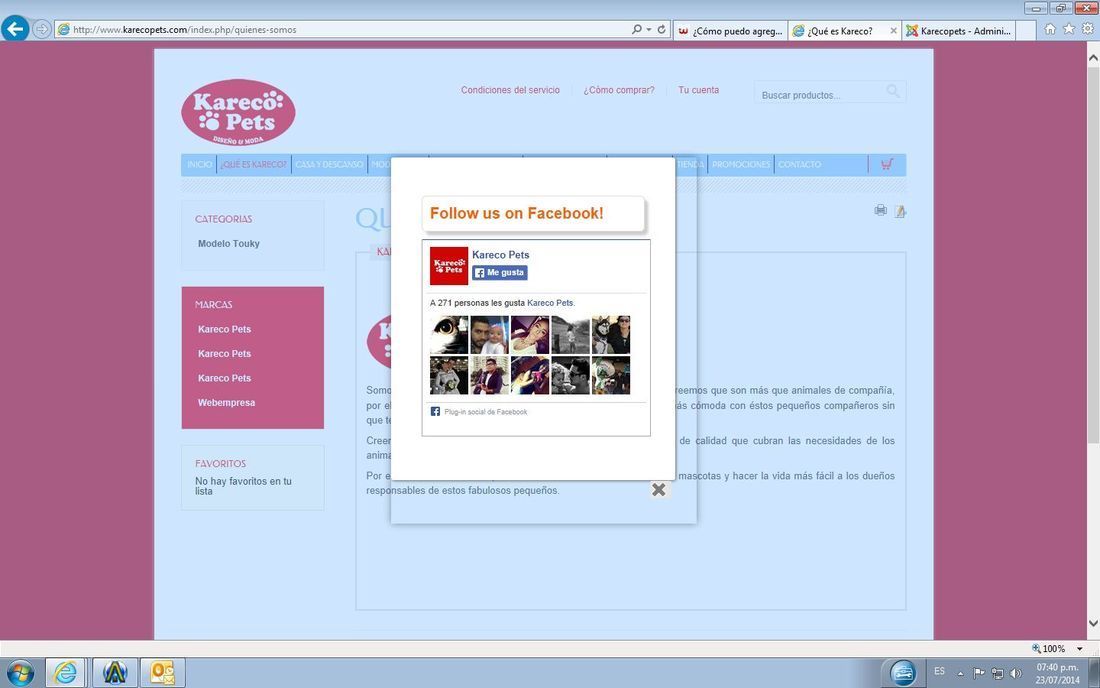
Task: Click the scroll down arrow of page
Action: 1093,623
